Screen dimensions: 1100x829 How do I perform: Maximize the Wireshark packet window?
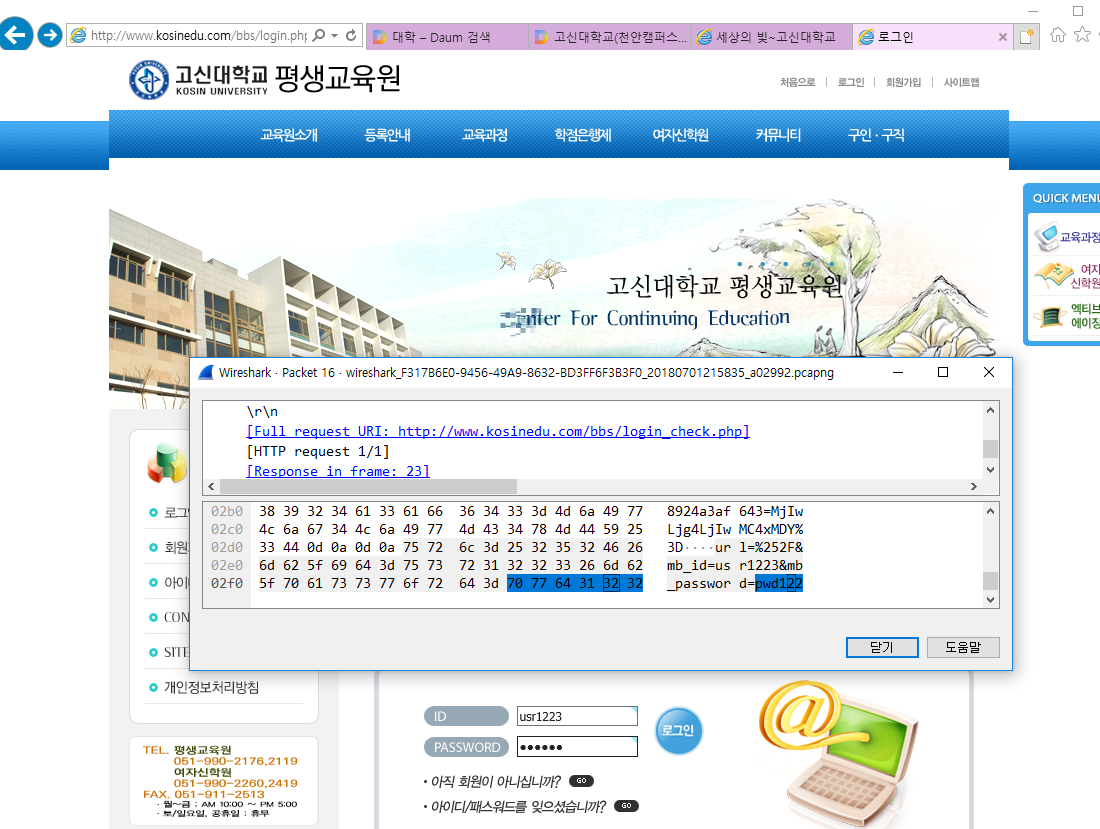943,372
